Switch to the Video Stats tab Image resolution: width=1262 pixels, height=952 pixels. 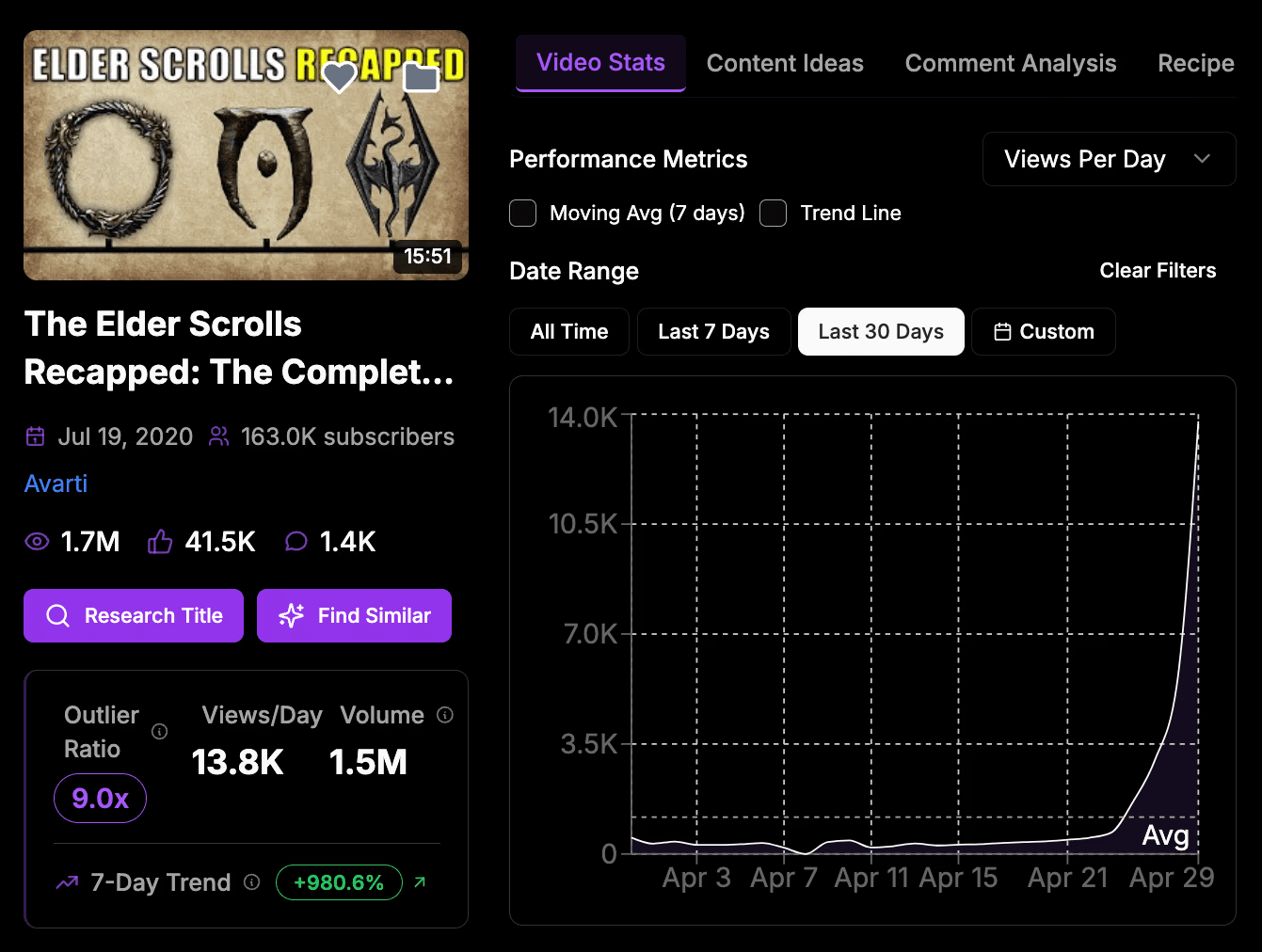600,63
